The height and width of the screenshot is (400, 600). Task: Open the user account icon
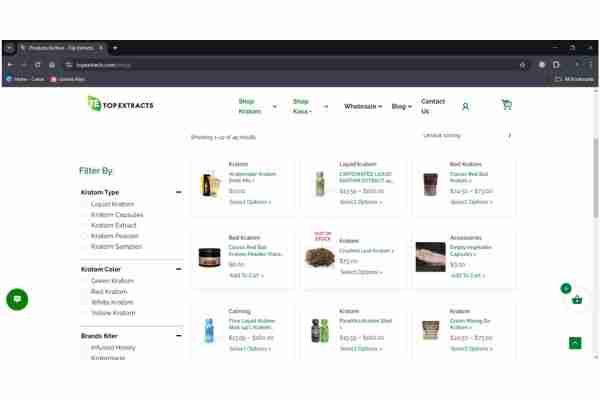[x=465, y=106]
